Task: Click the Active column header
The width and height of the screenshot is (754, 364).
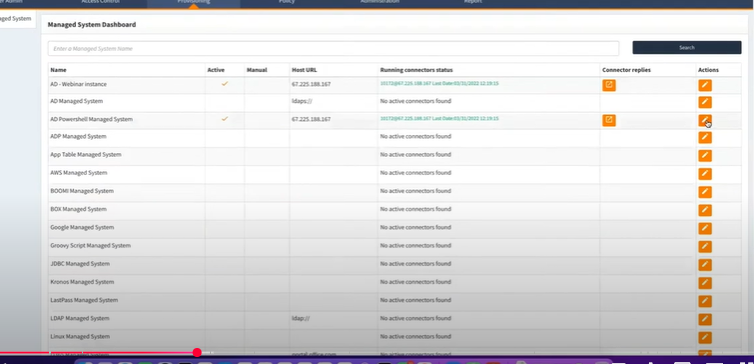Action: coord(215,70)
